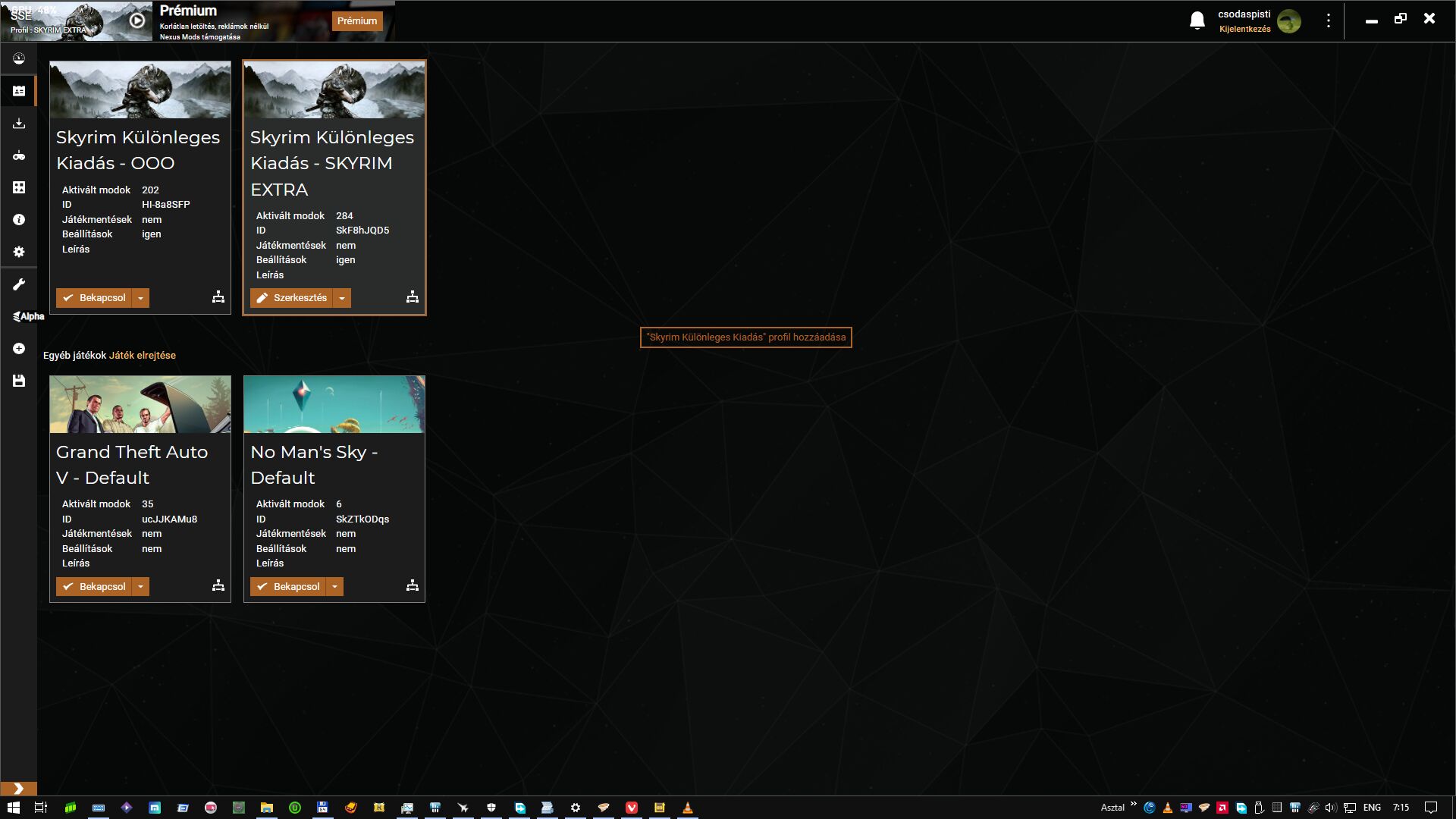Select No Man's Sky banner image

click(334, 404)
